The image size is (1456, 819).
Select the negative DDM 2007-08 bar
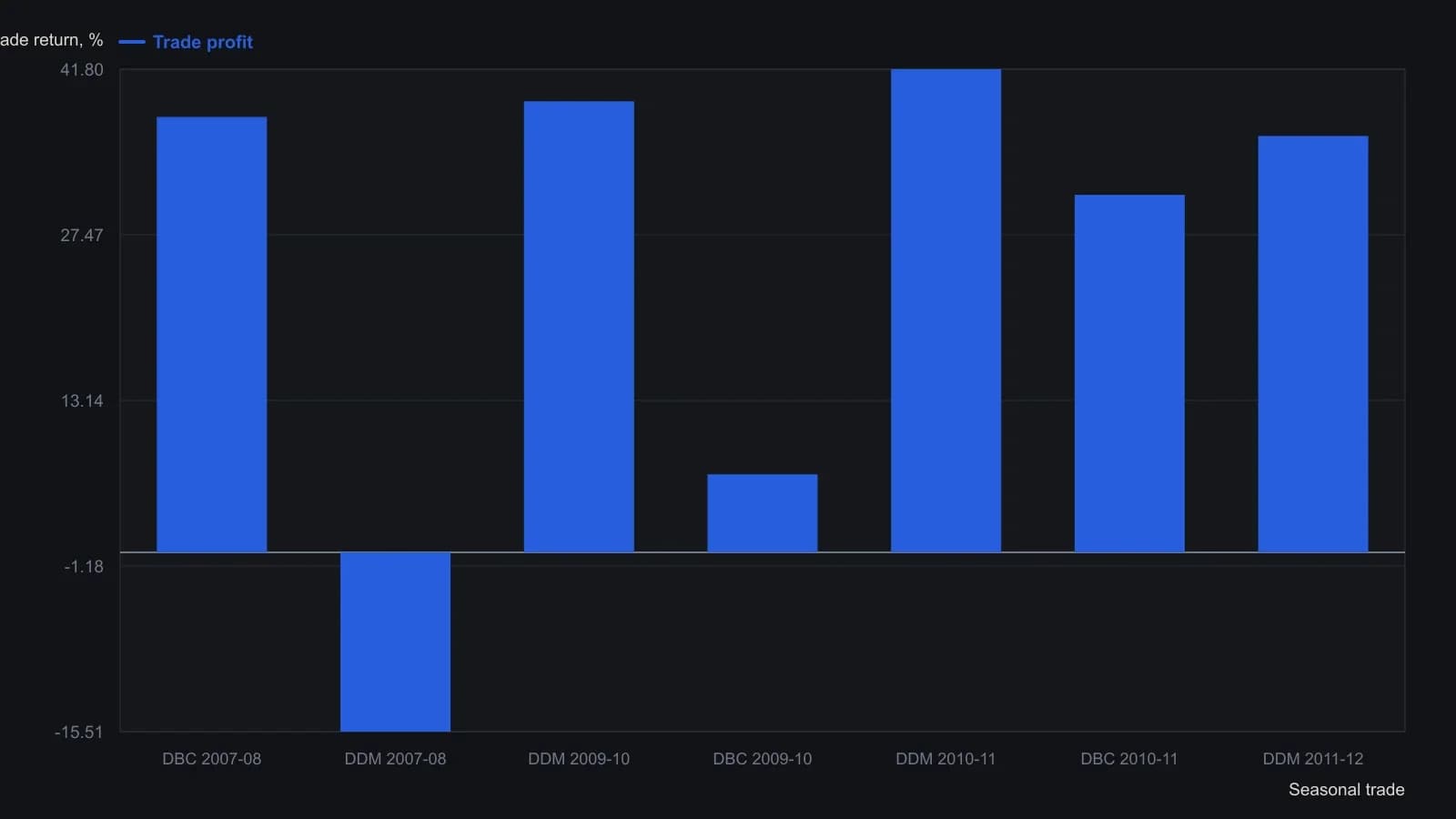click(x=395, y=642)
